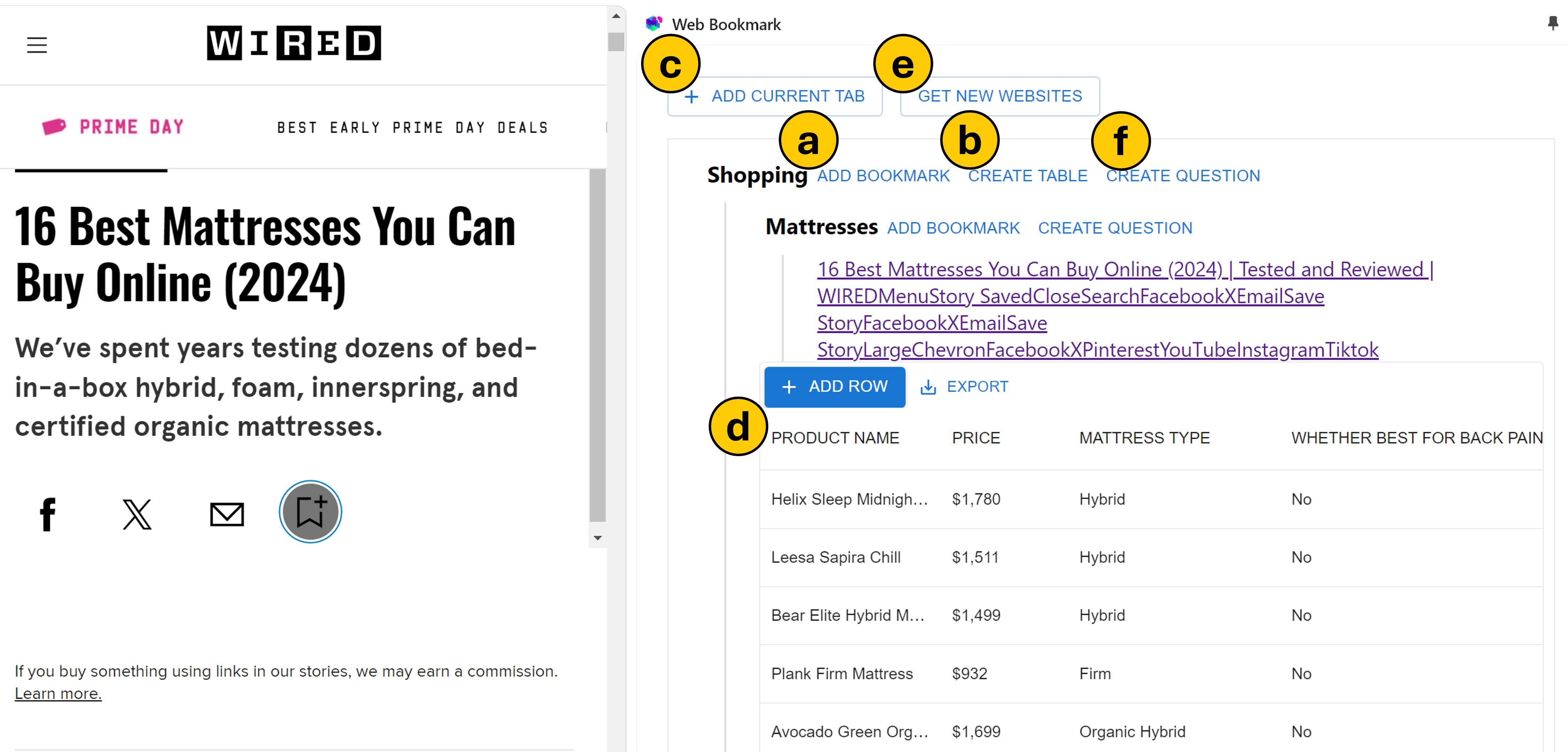Click the $1,699 price cell
The image size is (1568, 752).
pos(976,732)
